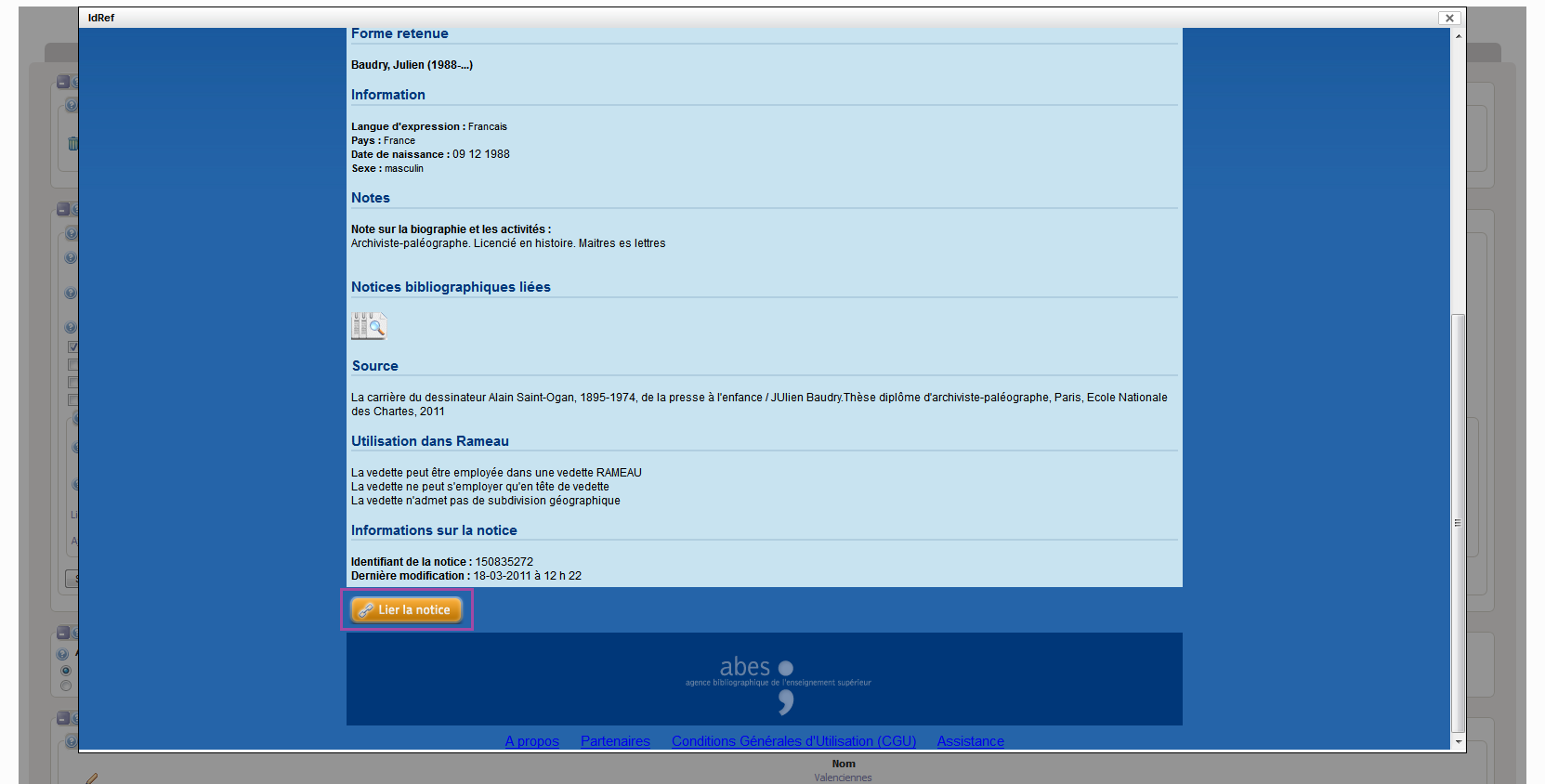Screen dimensions: 1545x784
Task: Open Conditions Générales d'Utilisation (CGU) link
Action: click(793, 741)
